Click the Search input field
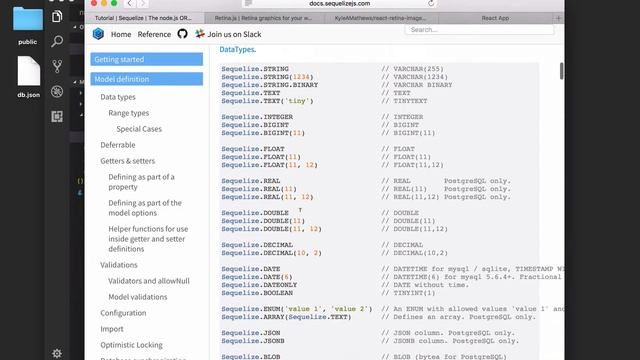This screenshot has height=360, width=640. (x=480, y=30)
